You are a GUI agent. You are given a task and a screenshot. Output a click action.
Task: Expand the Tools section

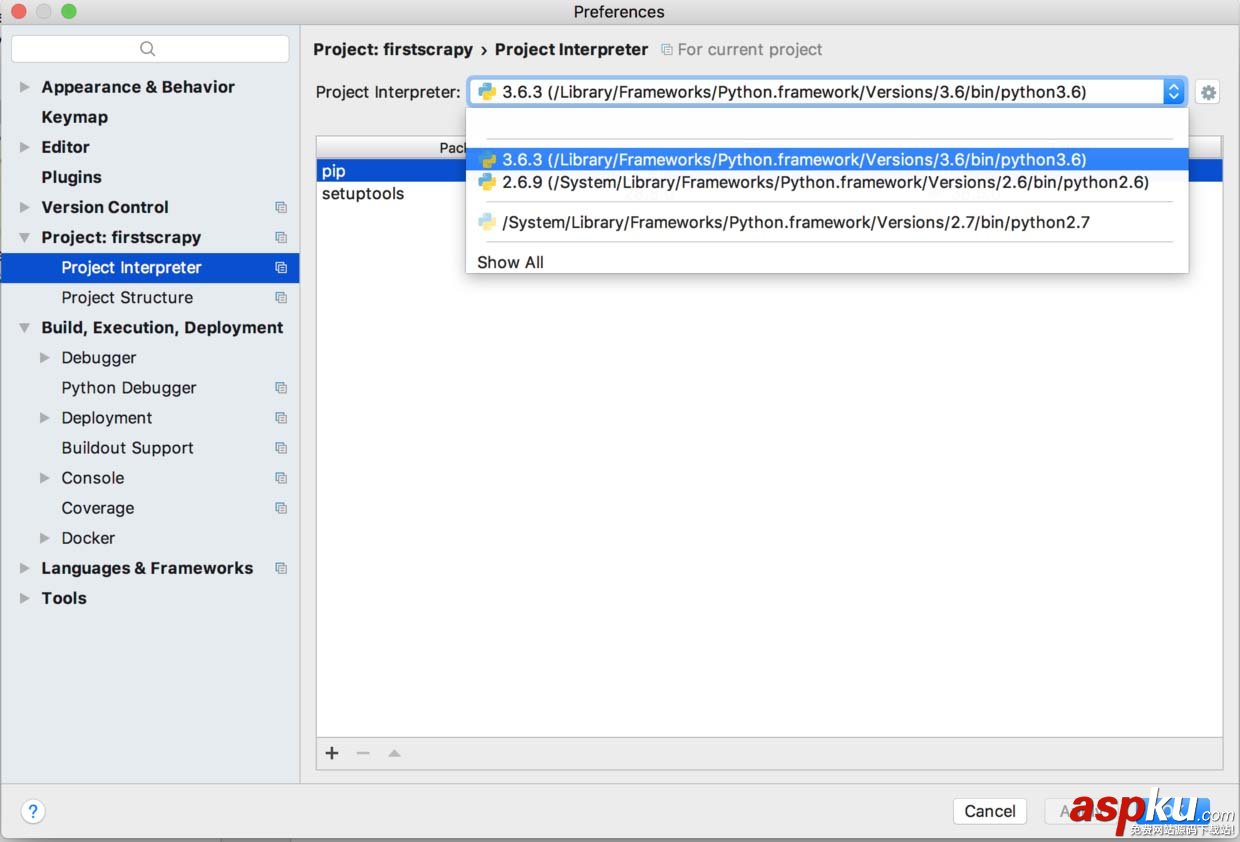click(x=25, y=597)
